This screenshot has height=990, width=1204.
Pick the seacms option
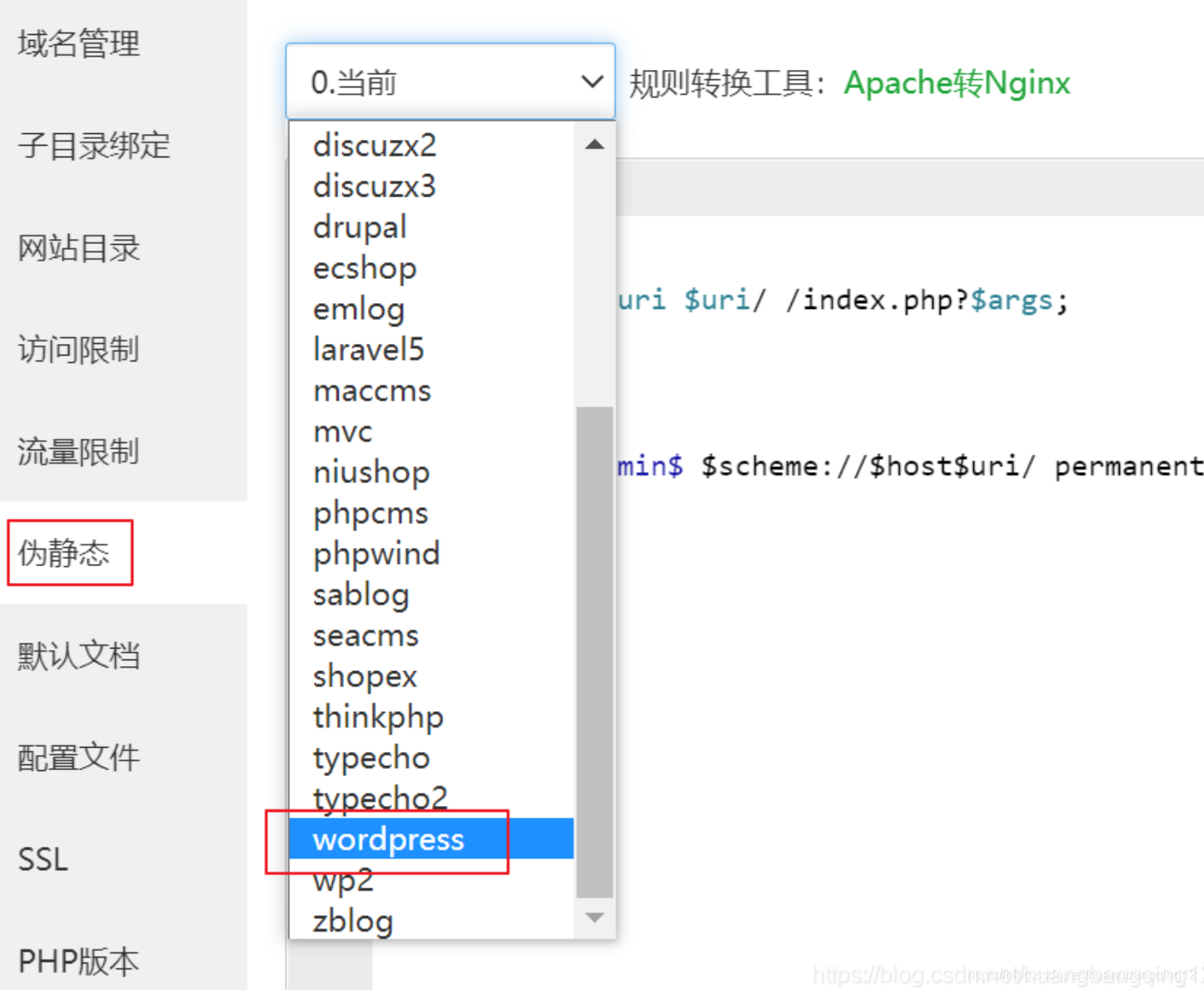(431, 635)
